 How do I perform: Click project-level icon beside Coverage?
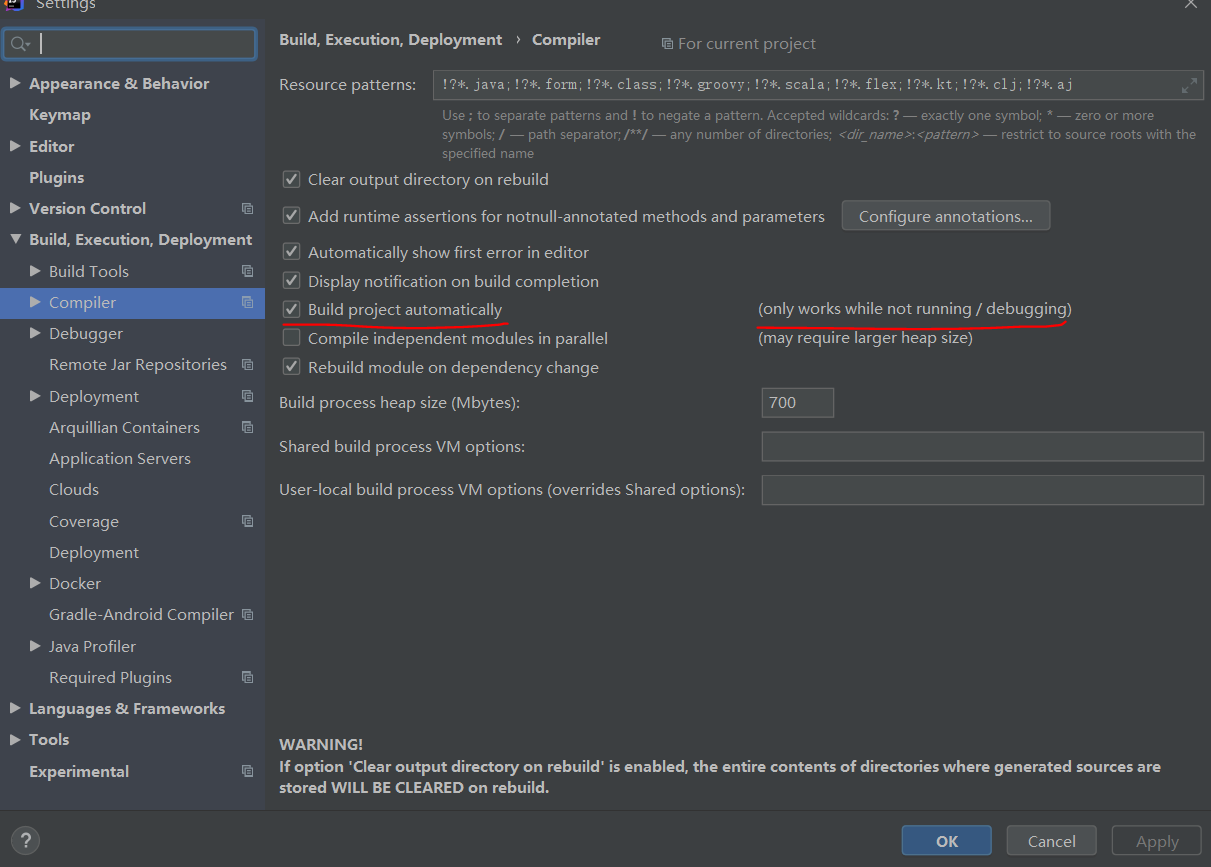point(247,521)
